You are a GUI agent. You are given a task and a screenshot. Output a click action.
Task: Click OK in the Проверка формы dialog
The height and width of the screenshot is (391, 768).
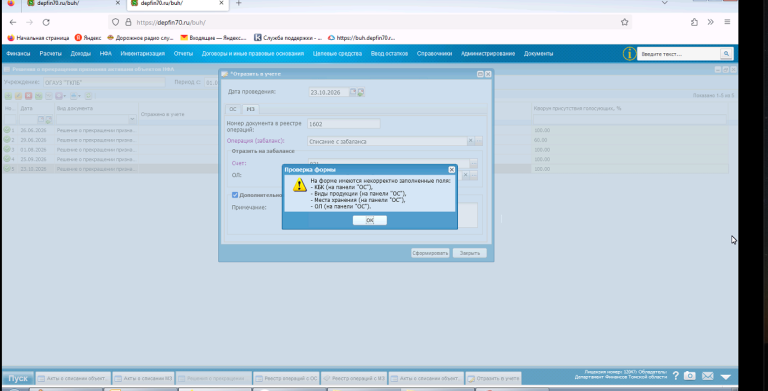tap(369, 220)
